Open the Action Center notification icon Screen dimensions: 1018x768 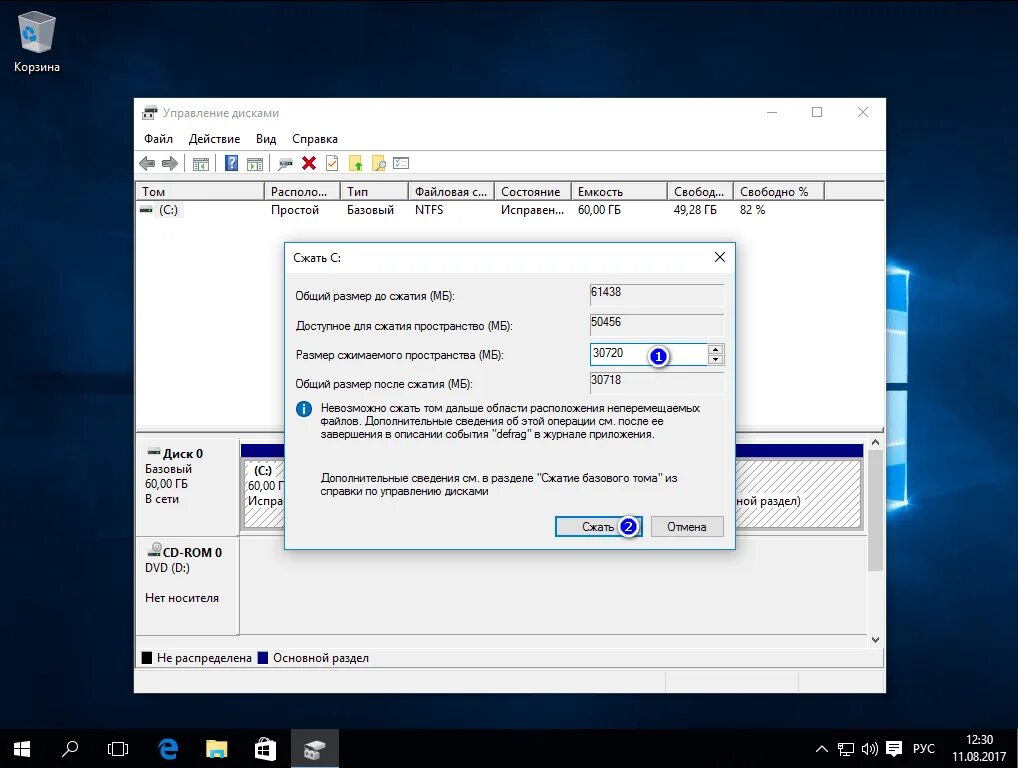894,749
